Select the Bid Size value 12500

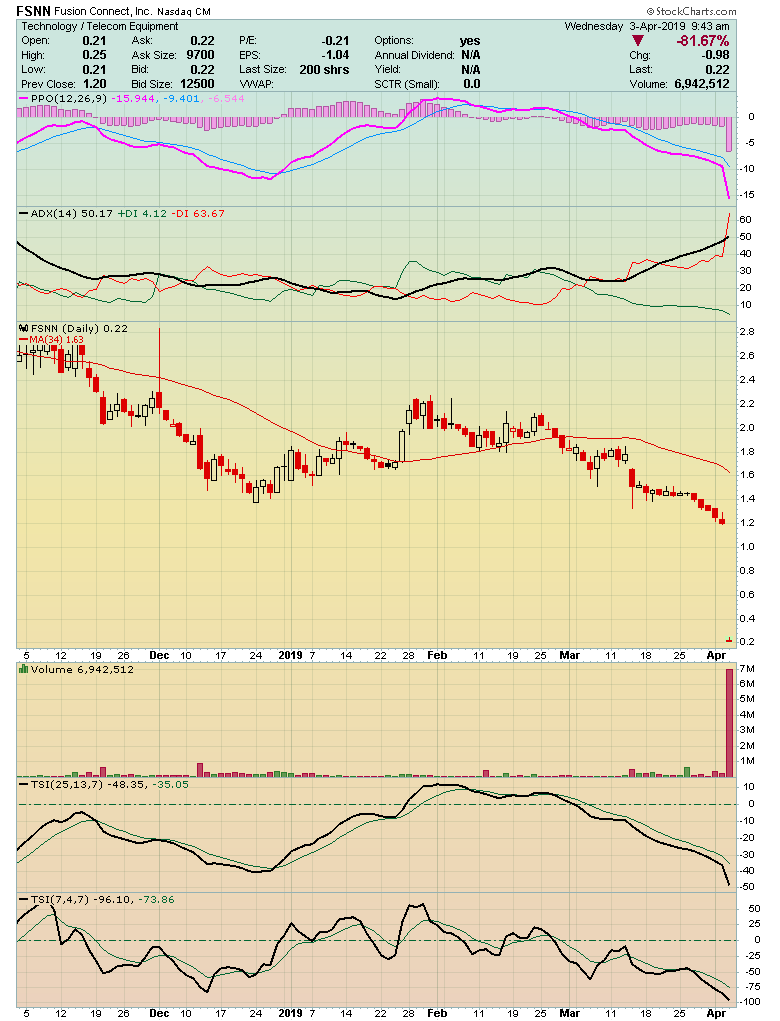pyautogui.click(x=197, y=84)
